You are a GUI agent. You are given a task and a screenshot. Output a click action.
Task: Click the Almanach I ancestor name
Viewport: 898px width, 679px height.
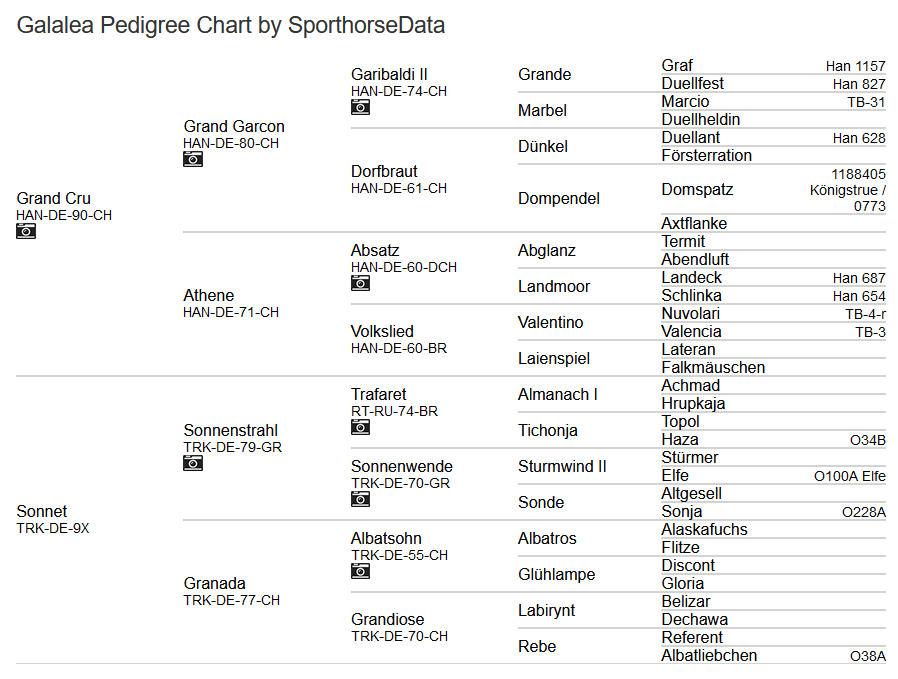click(558, 395)
